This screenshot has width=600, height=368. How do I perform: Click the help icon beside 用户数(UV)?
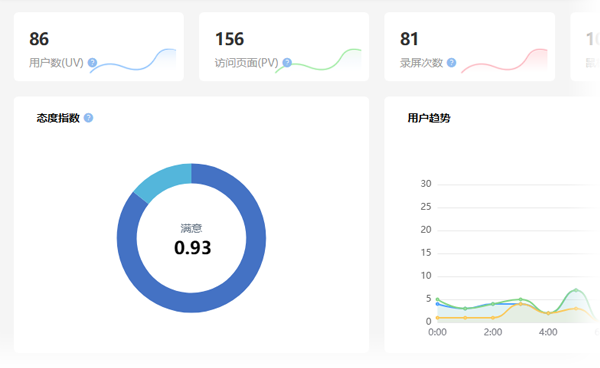(x=92, y=63)
